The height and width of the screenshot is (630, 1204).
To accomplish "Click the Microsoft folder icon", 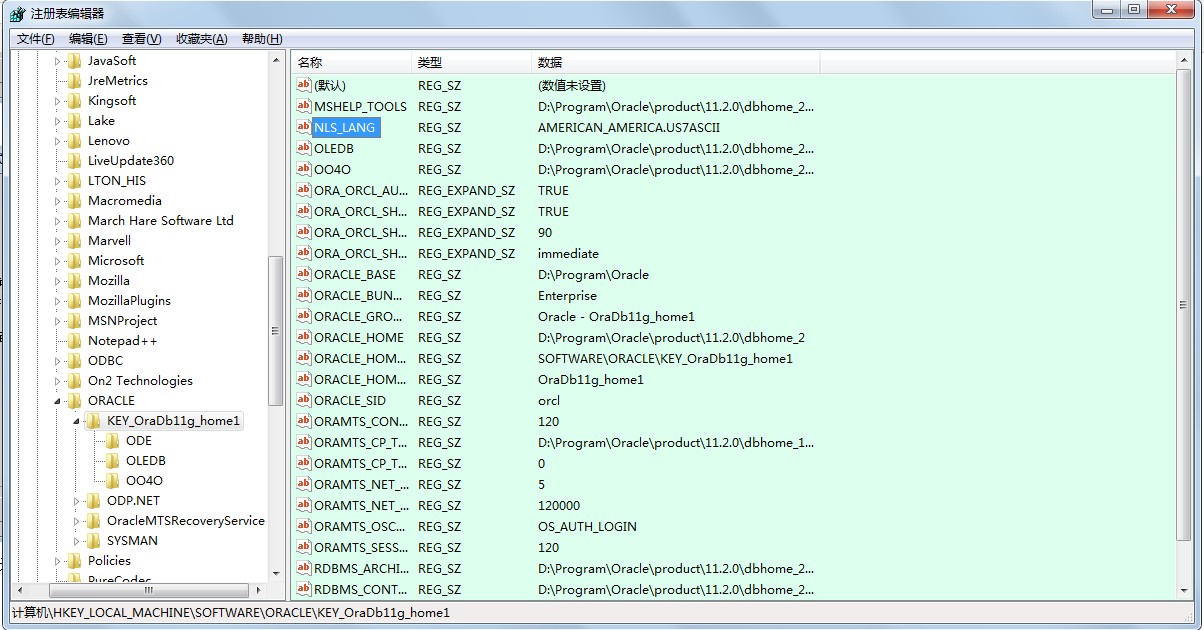I will click(x=74, y=260).
